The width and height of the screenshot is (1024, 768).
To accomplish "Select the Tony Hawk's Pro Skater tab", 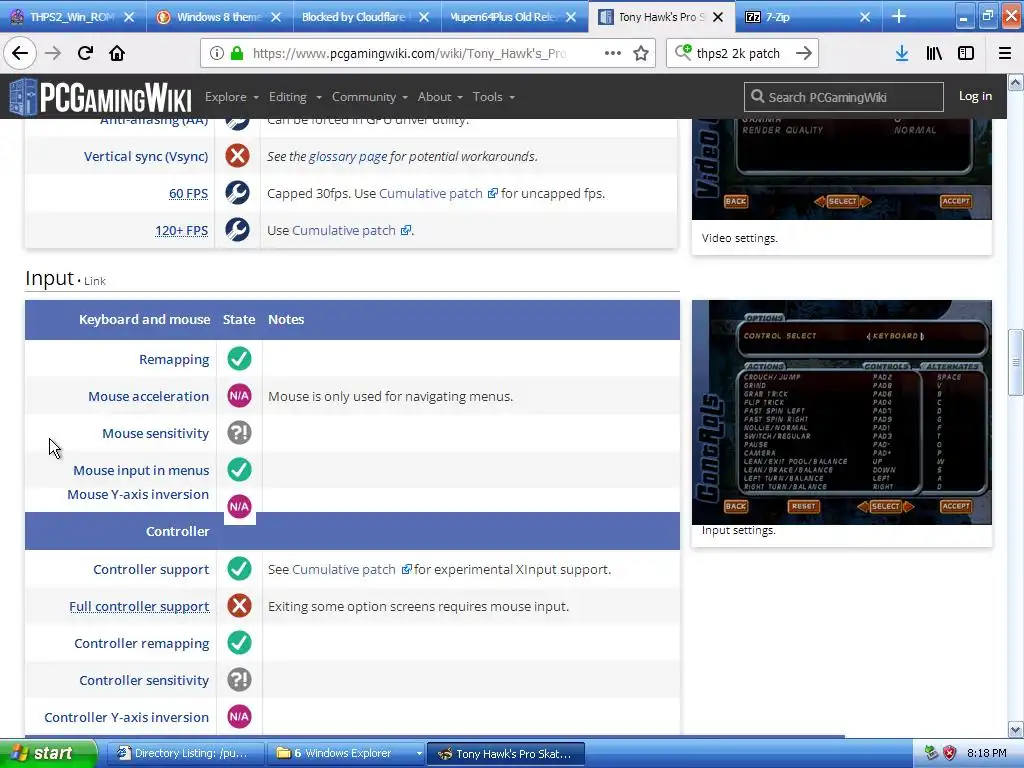I will pos(660,17).
